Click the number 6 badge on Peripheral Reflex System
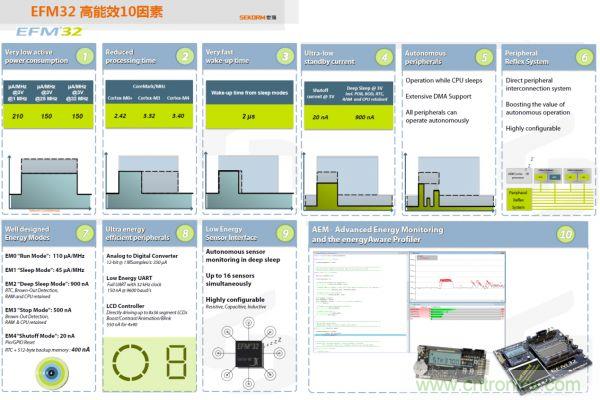This screenshot has height=400, width=600. [584, 57]
